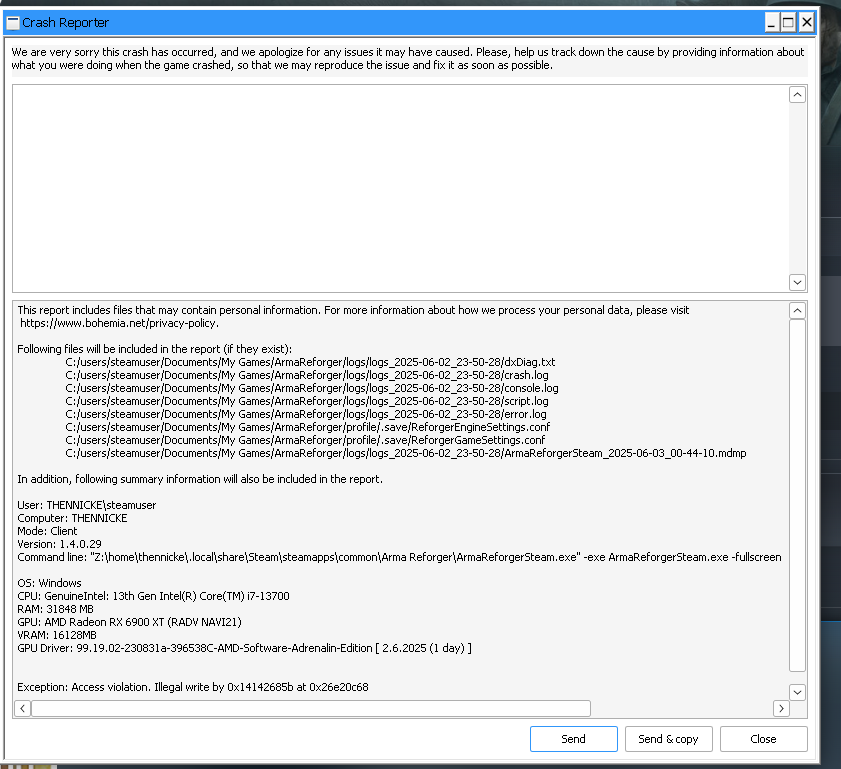Click the up arrow of report details scrollbar
The height and width of the screenshot is (769, 841).
point(798,310)
